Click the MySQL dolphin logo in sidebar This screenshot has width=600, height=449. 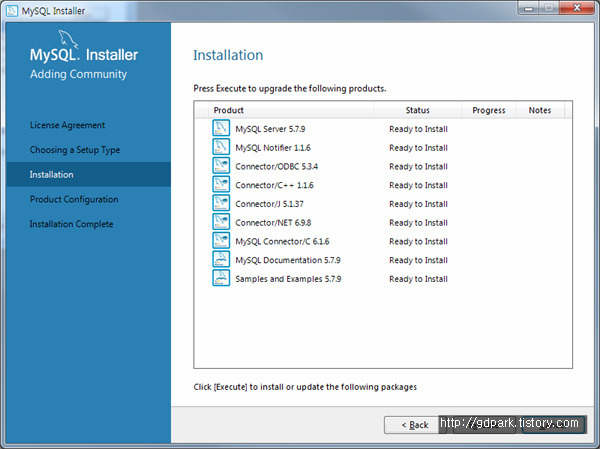pyautogui.click(x=68, y=40)
